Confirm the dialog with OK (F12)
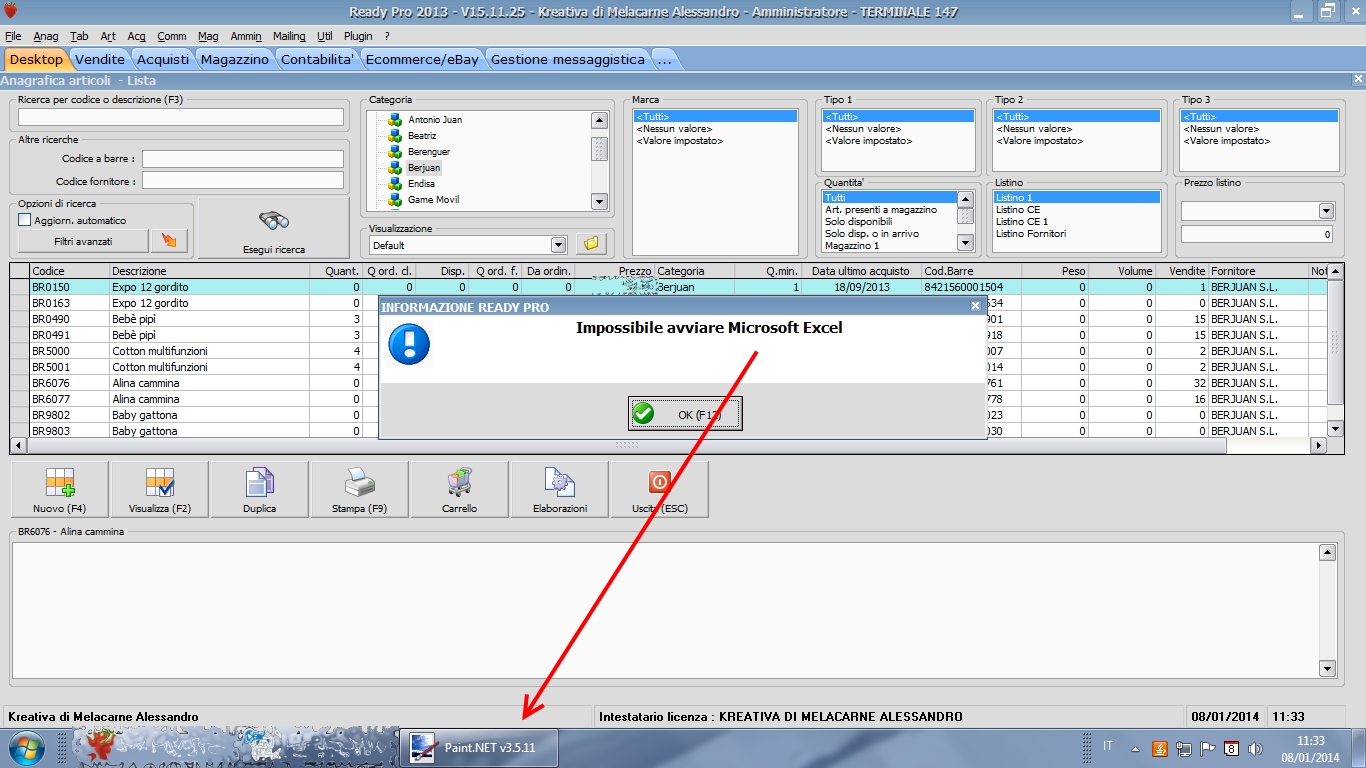This screenshot has width=1366, height=768. click(x=685, y=413)
